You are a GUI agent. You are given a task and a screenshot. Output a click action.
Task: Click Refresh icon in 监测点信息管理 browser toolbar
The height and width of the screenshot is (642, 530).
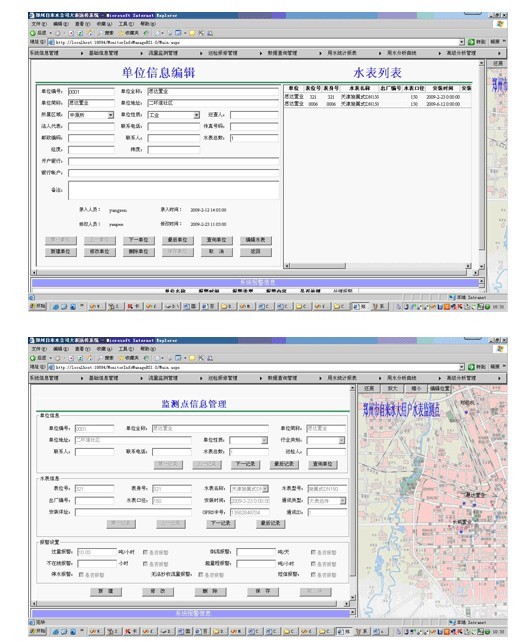point(80,358)
